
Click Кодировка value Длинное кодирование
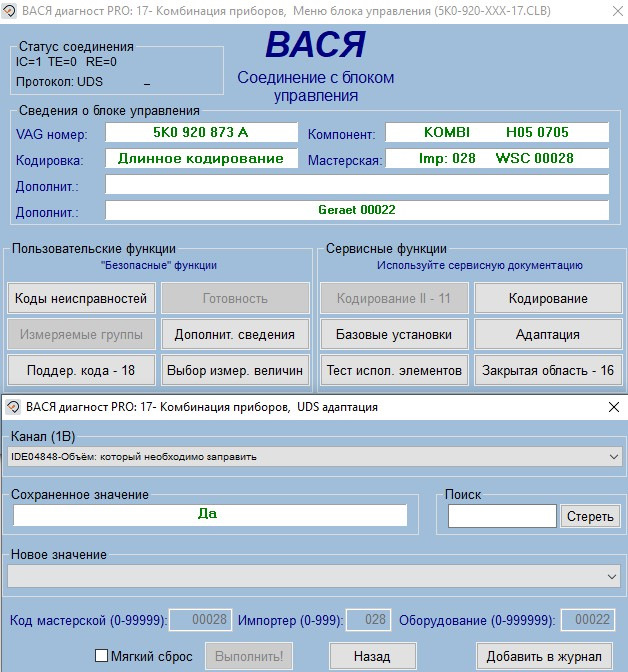201,158
